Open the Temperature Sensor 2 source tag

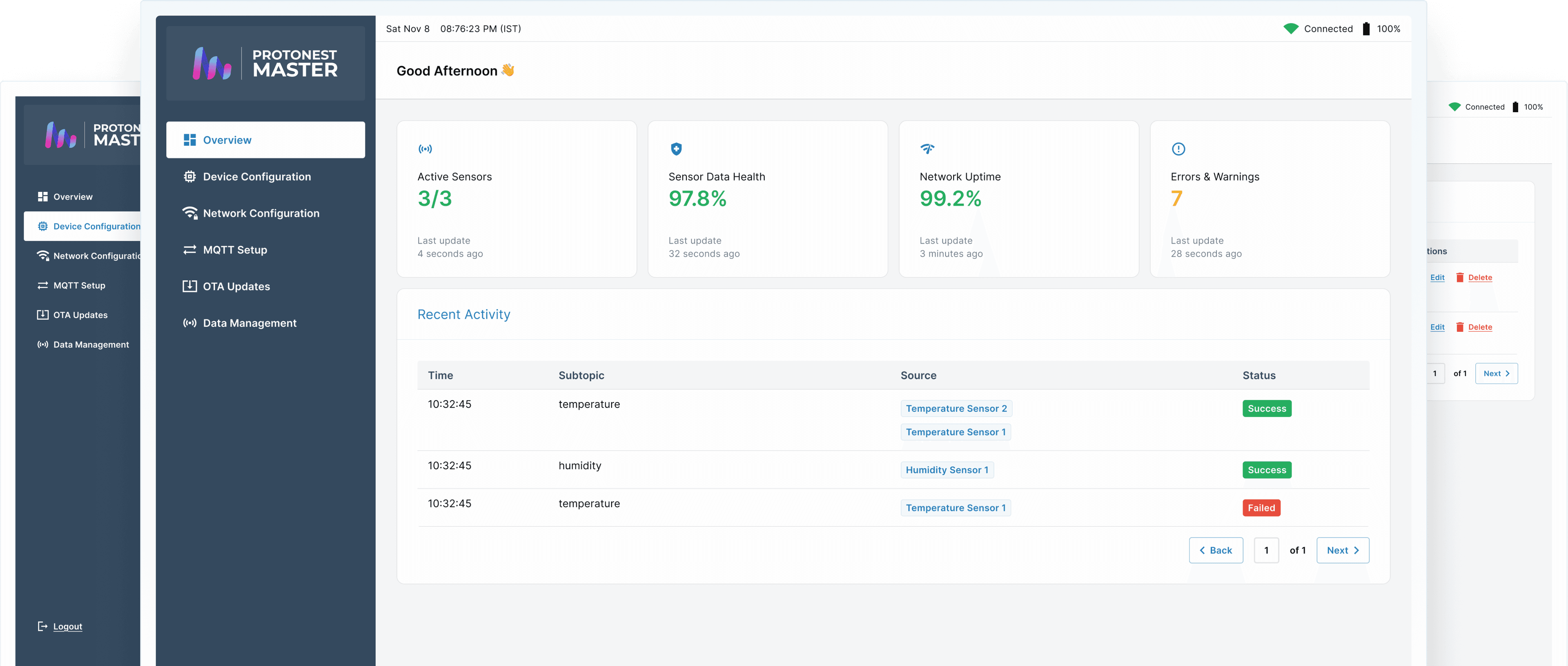[955, 408]
